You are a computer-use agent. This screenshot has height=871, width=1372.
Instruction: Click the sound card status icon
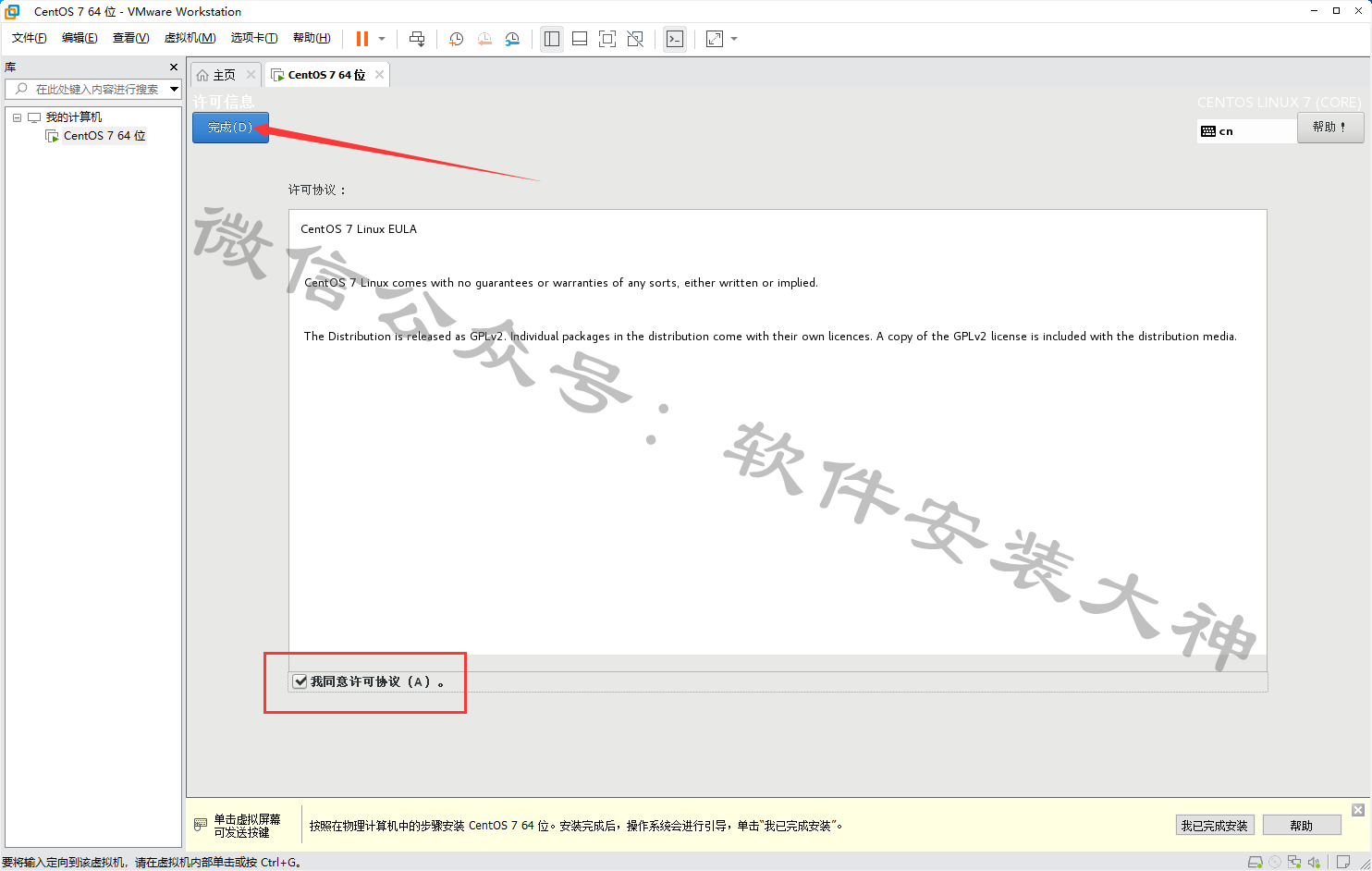coord(1314,862)
